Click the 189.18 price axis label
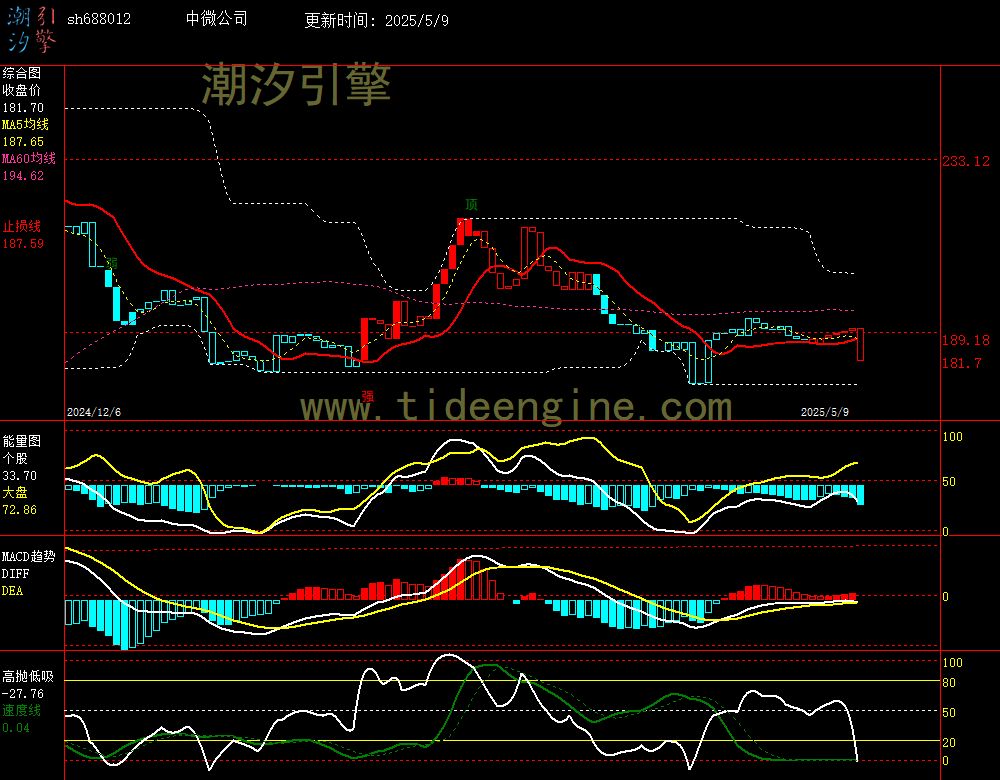1000x780 pixels. click(966, 340)
